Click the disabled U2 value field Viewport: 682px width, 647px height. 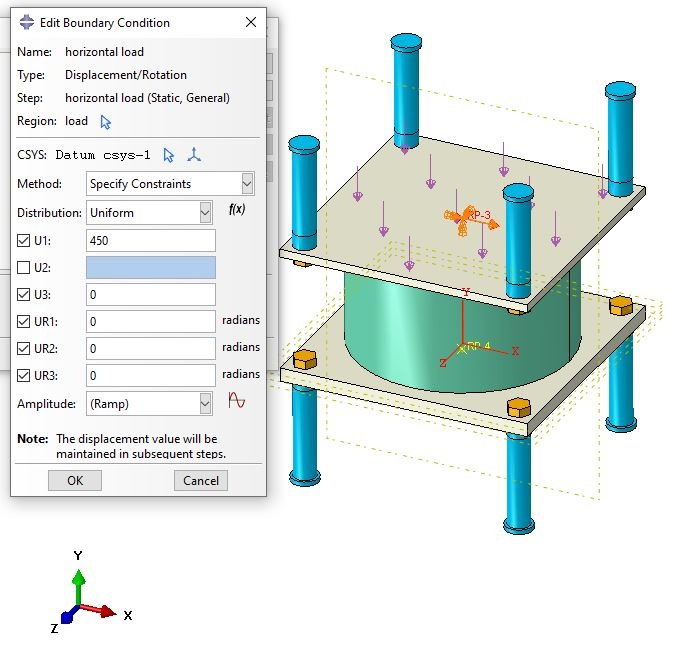tap(151, 267)
